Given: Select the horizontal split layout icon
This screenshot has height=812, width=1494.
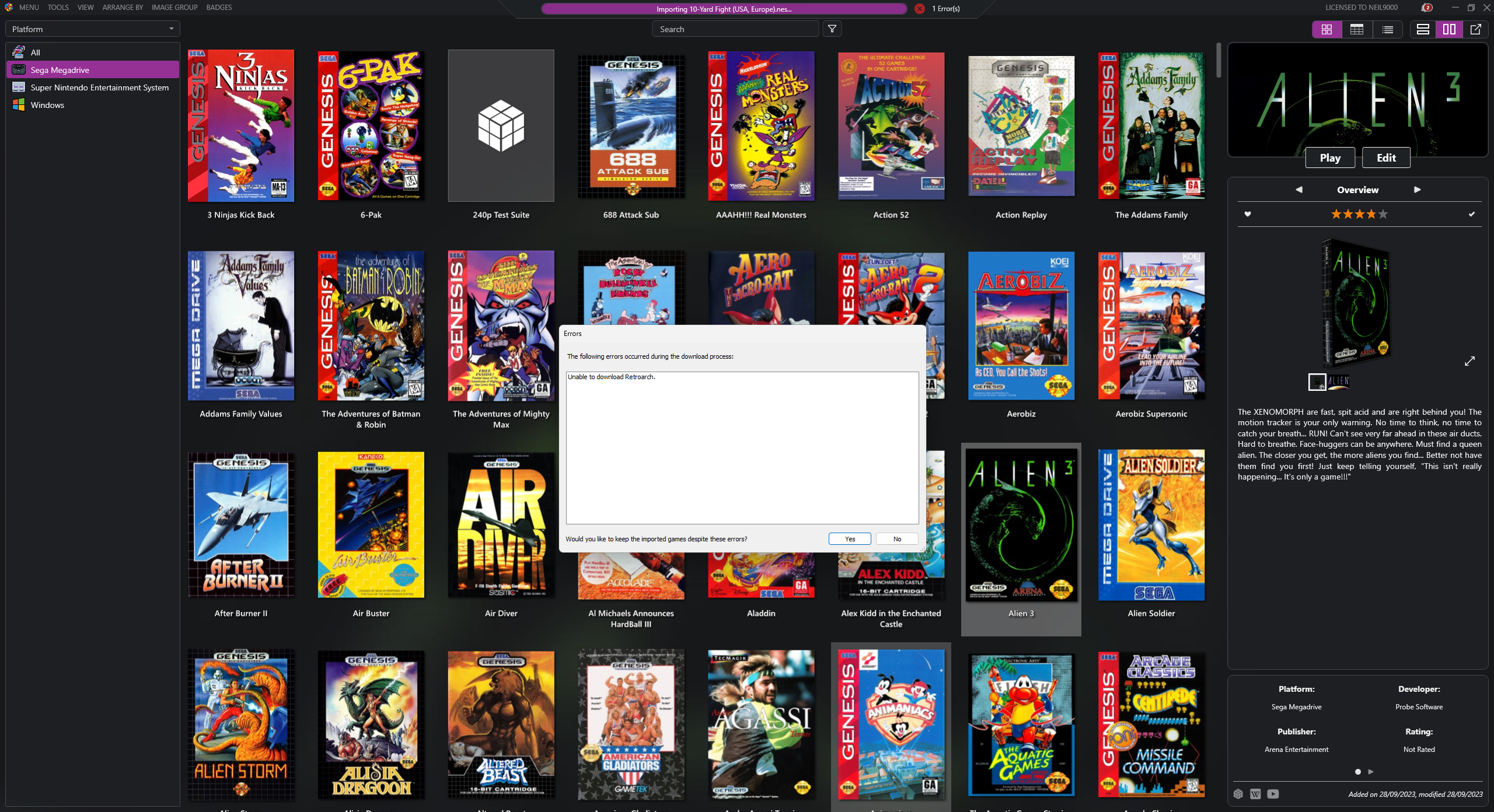Looking at the screenshot, I should 1423,29.
